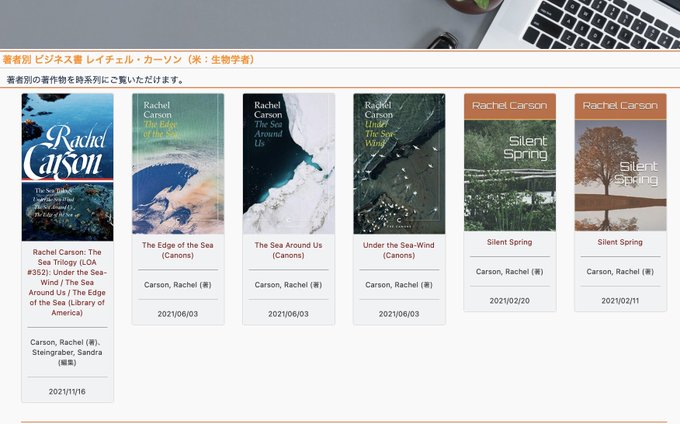
Task: Follow Silent Spring title link above 2021/02/11
Action: tap(620, 242)
